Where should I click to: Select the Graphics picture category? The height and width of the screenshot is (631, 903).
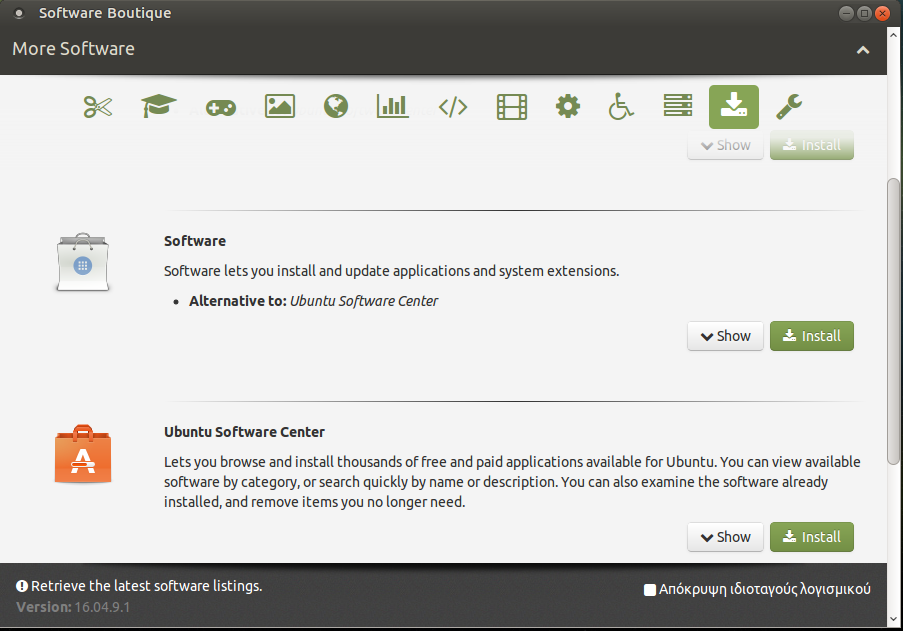pos(280,106)
